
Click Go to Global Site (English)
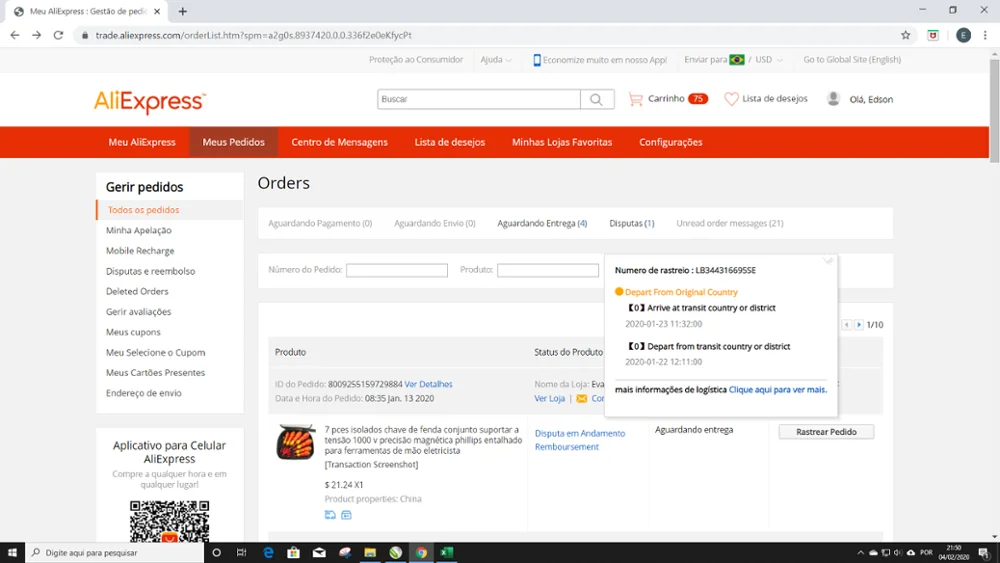[852, 59]
